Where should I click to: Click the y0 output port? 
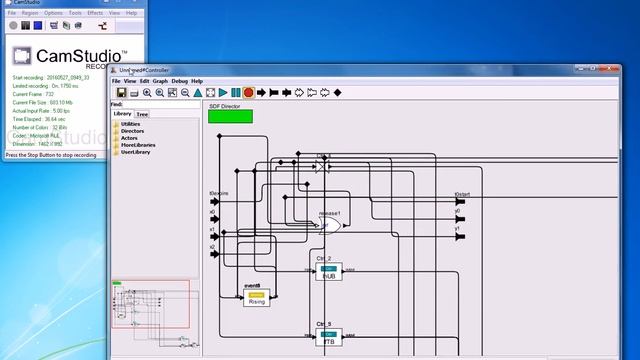460,219
